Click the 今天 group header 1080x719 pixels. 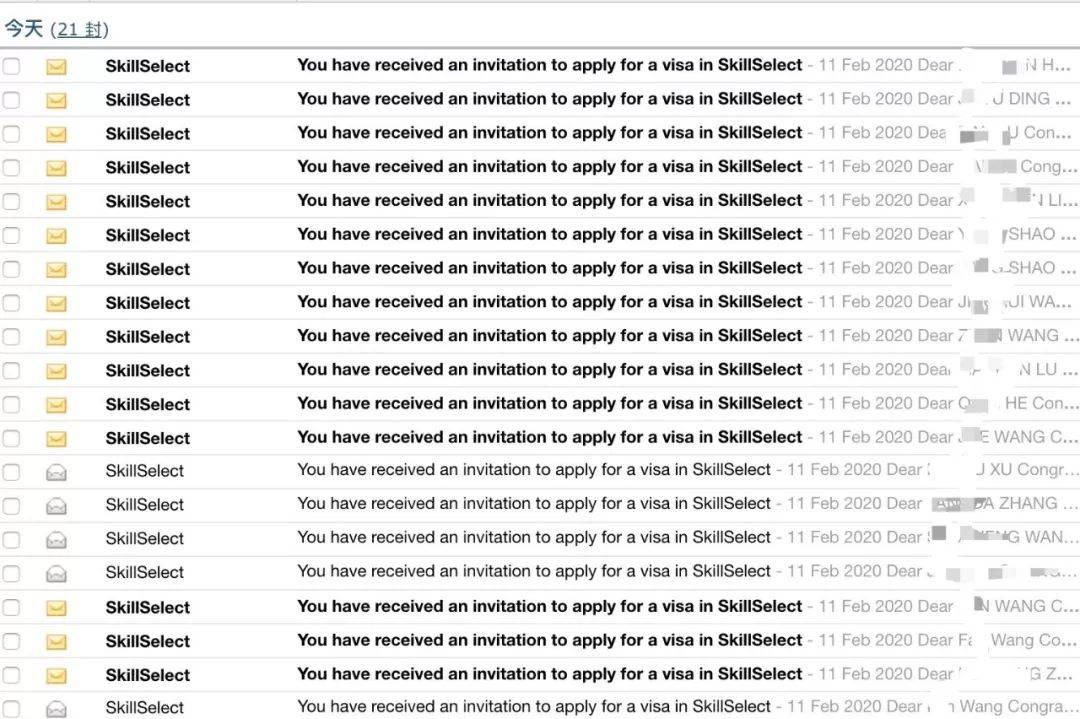24,29
